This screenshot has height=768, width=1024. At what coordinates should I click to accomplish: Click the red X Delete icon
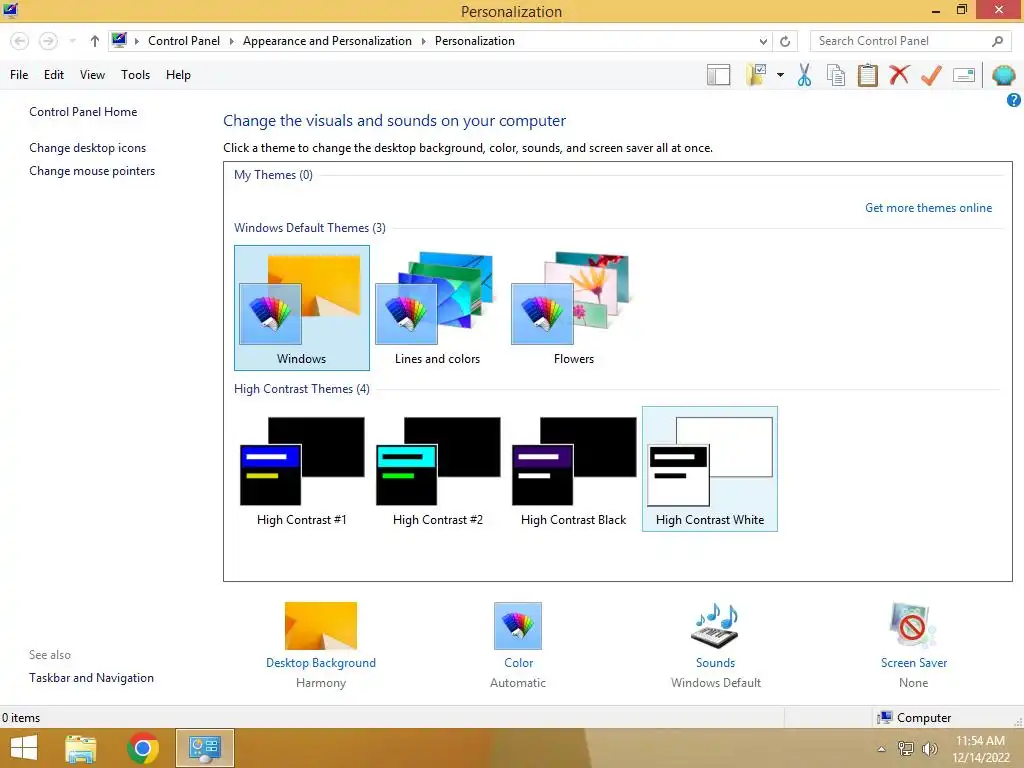click(x=899, y=75)
